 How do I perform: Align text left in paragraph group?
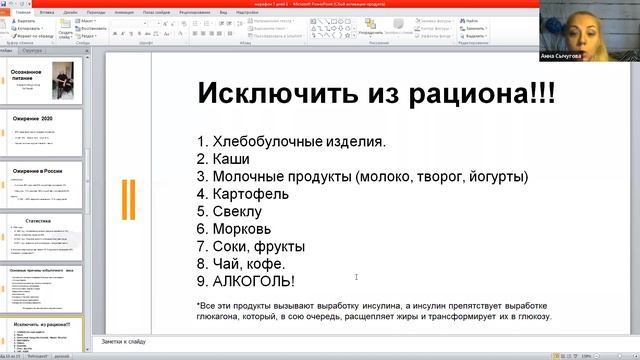click(195, 33)
